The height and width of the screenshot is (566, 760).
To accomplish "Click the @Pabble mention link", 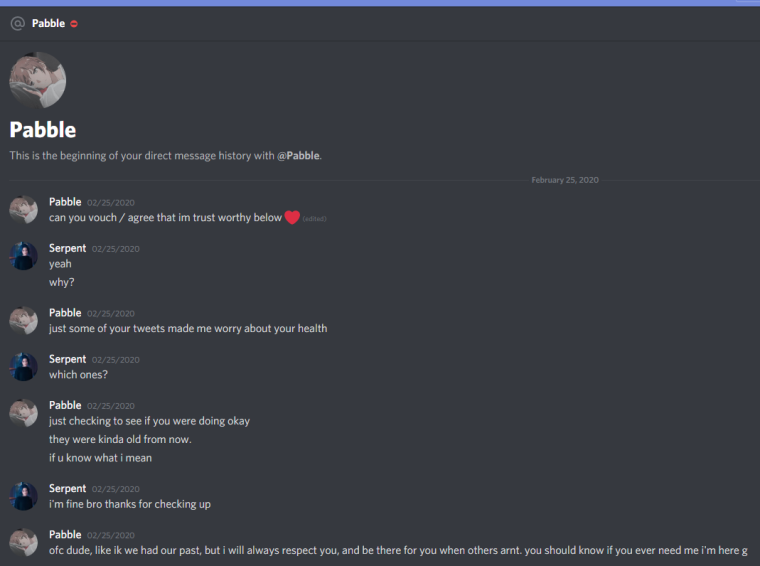I will [x=298, y=156].
